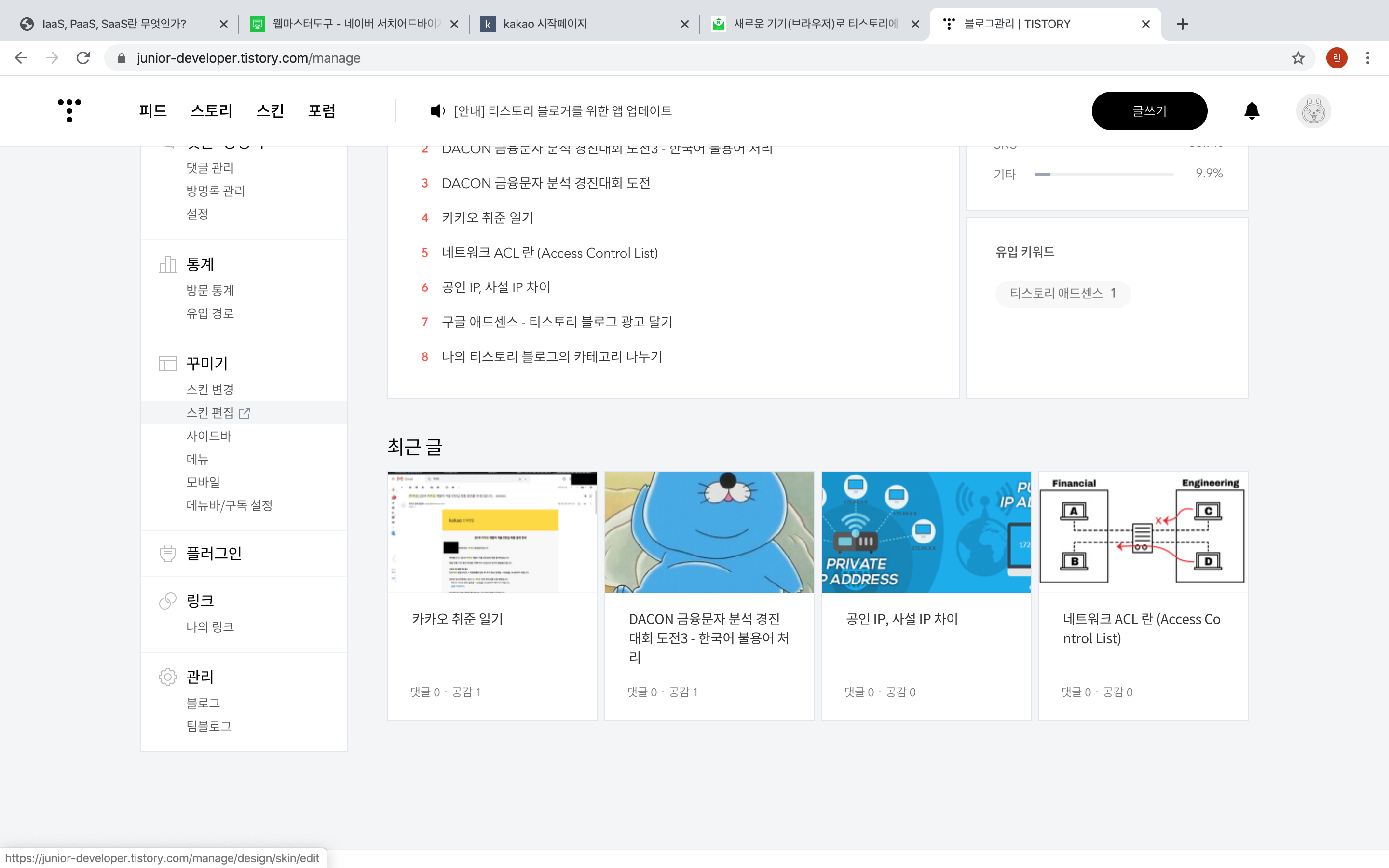Open the 카카오 취준 일기 post thumbnail
Viewport: 1389px width, 868px height.
(492, 532)
